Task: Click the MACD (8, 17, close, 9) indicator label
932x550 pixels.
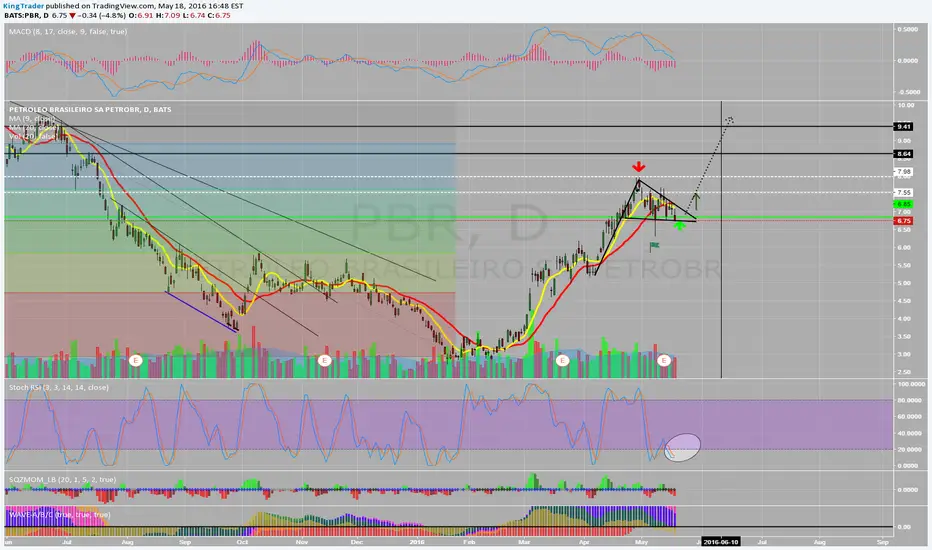Action: [x=68, y=32]
